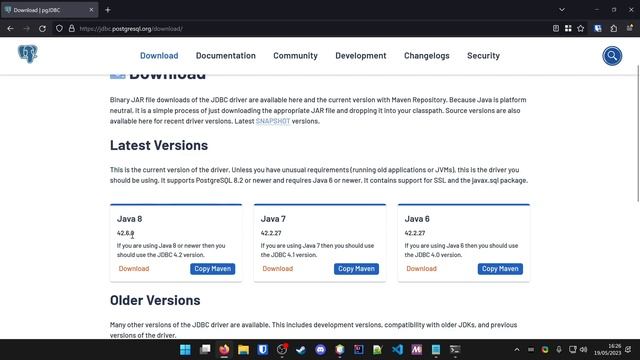Screen dimensions: 640x360
Task: Open the Community navigation item
Action: tap(296, 56)
